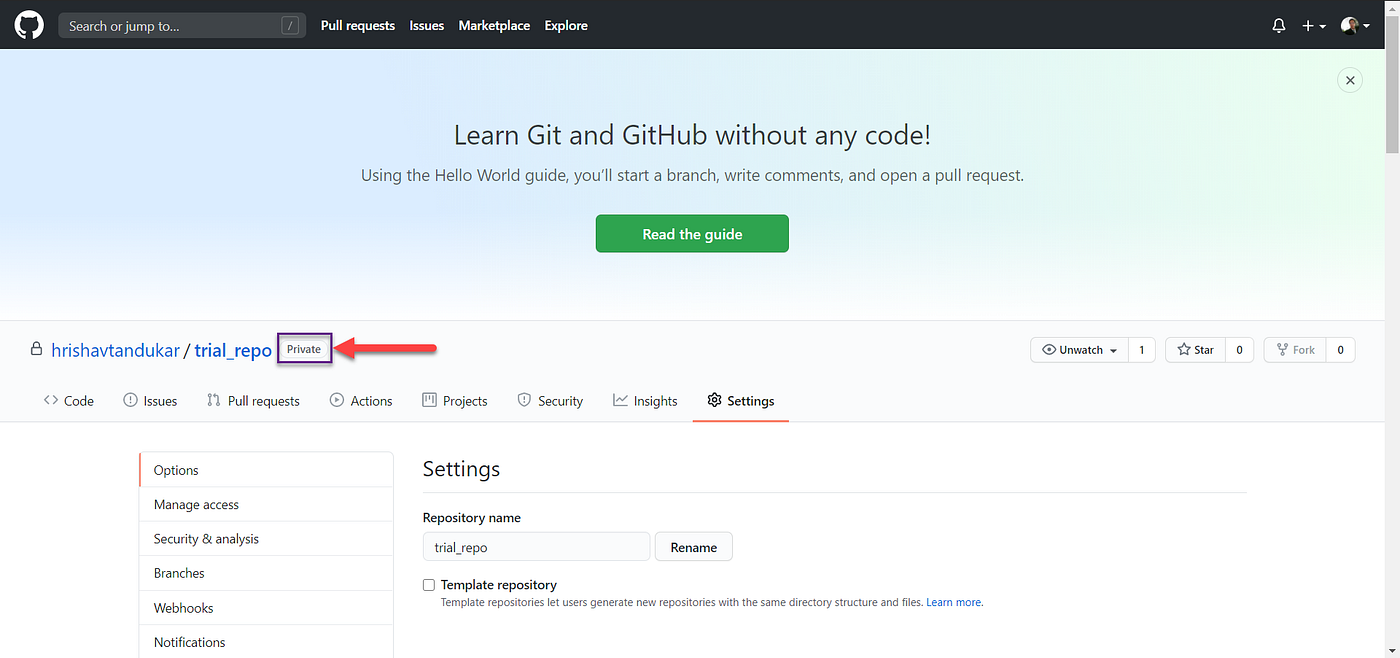
Task: Click the lock icon beside the repository name
Action: (36, 348)
